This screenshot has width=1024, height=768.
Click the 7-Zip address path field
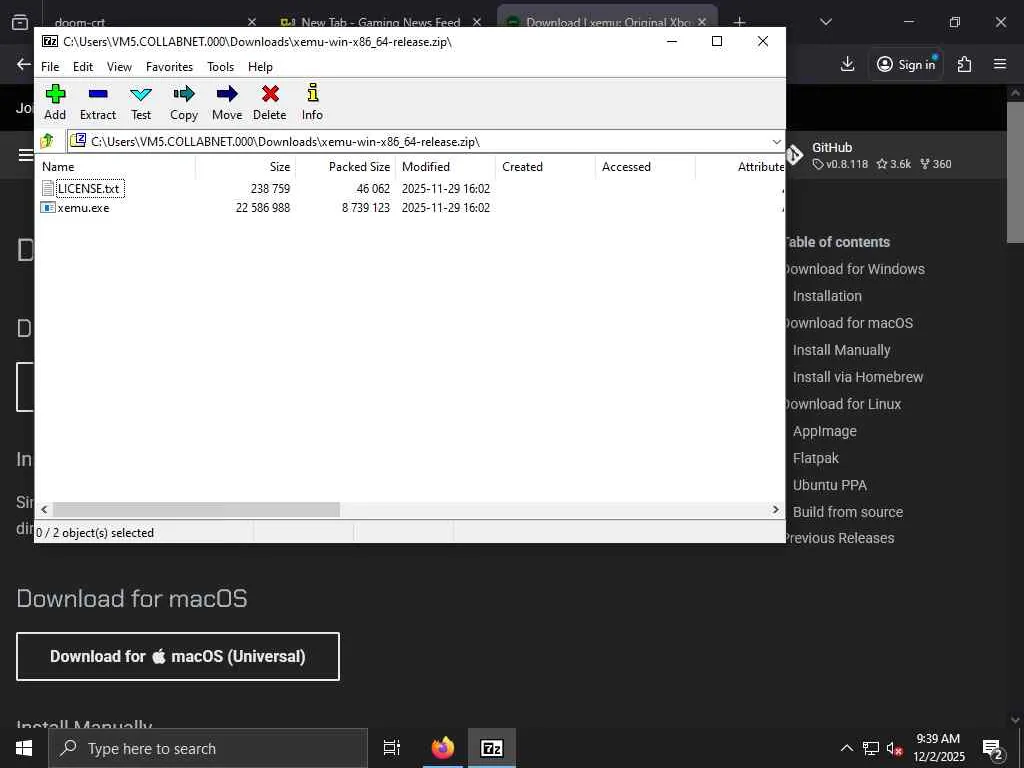(x=418, y=142)
